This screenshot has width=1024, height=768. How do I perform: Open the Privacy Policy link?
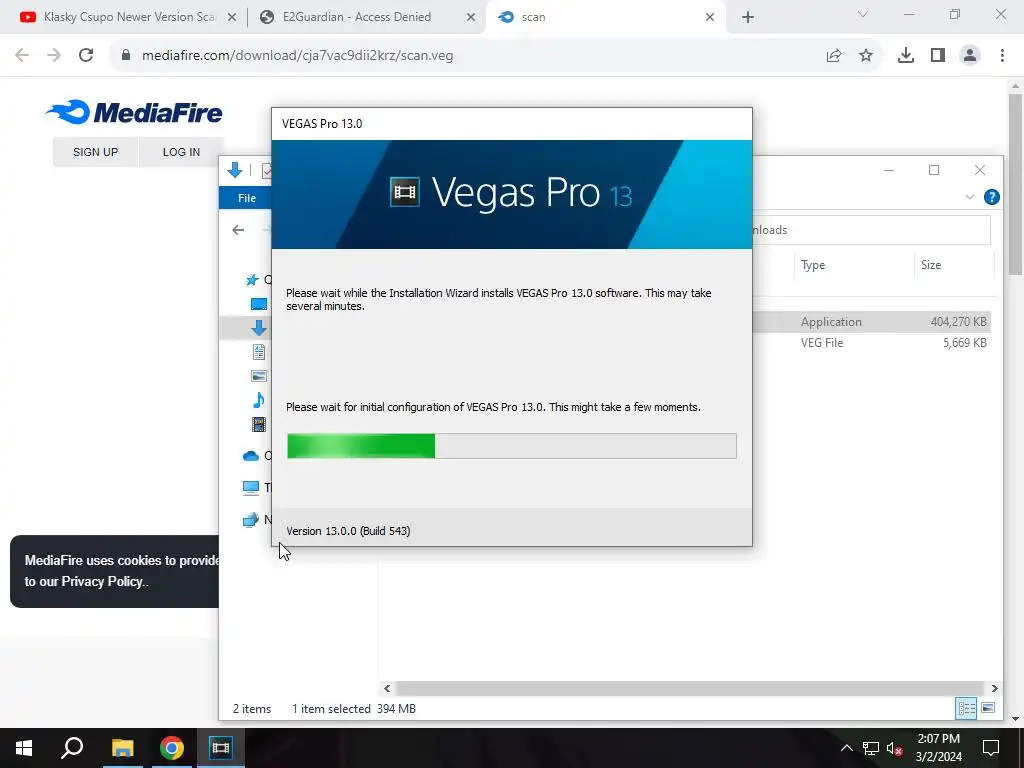102,581
